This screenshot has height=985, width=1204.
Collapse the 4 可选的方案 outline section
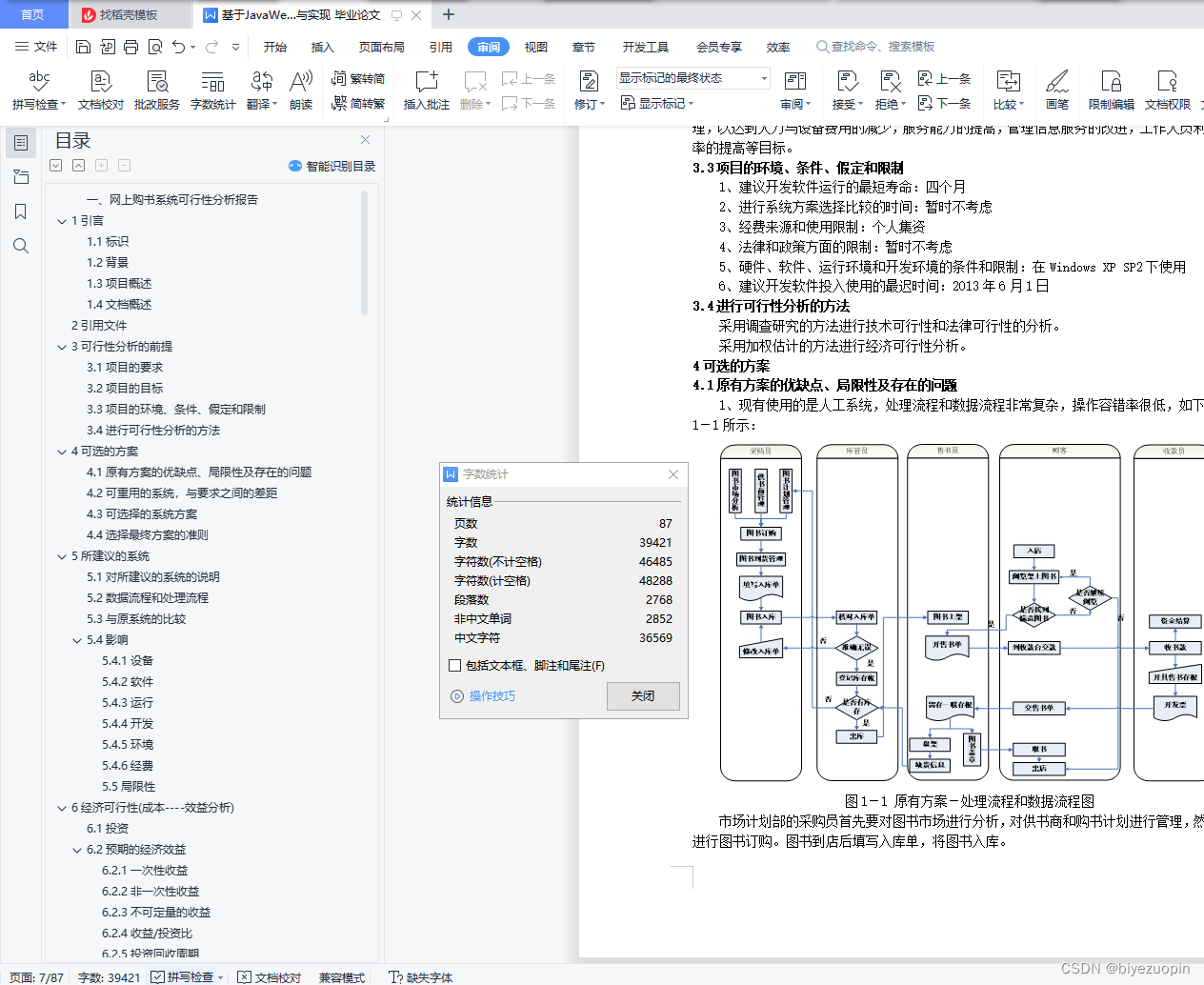tap(61, 451)
